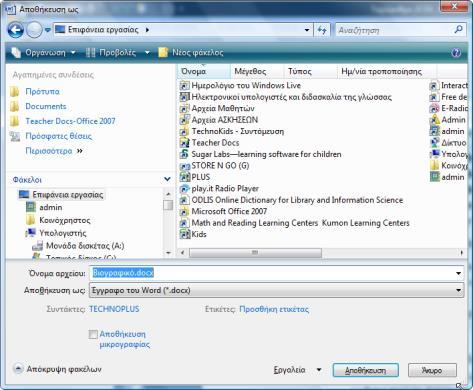Open the Προβολές toolbar button
473x390 pixels.
coord(111,52)
